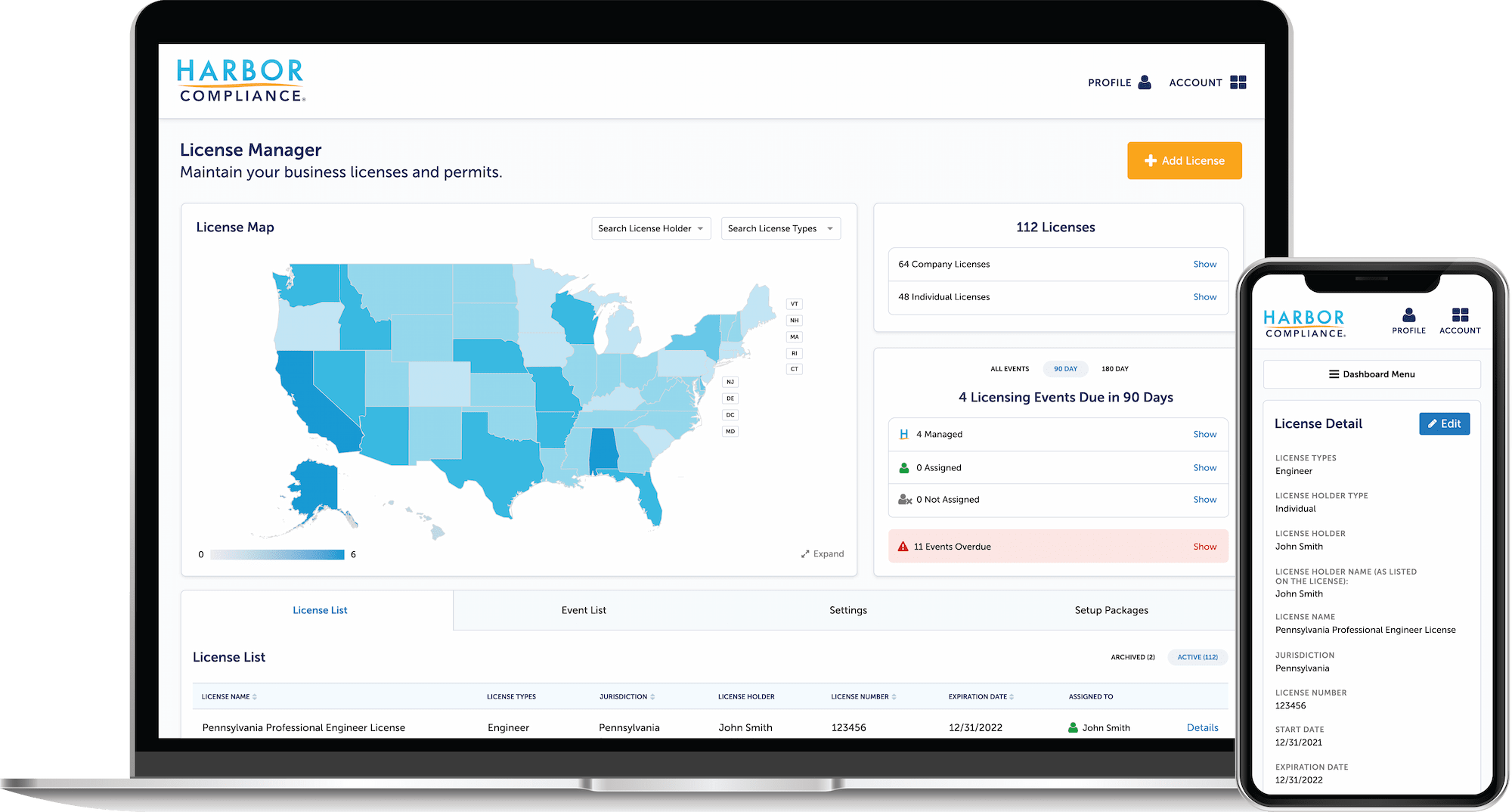Image resolution: width=1512 pixels, height=812 pixels.
Task: Switch events view to 180 DAY
Action: [1114, 368]
